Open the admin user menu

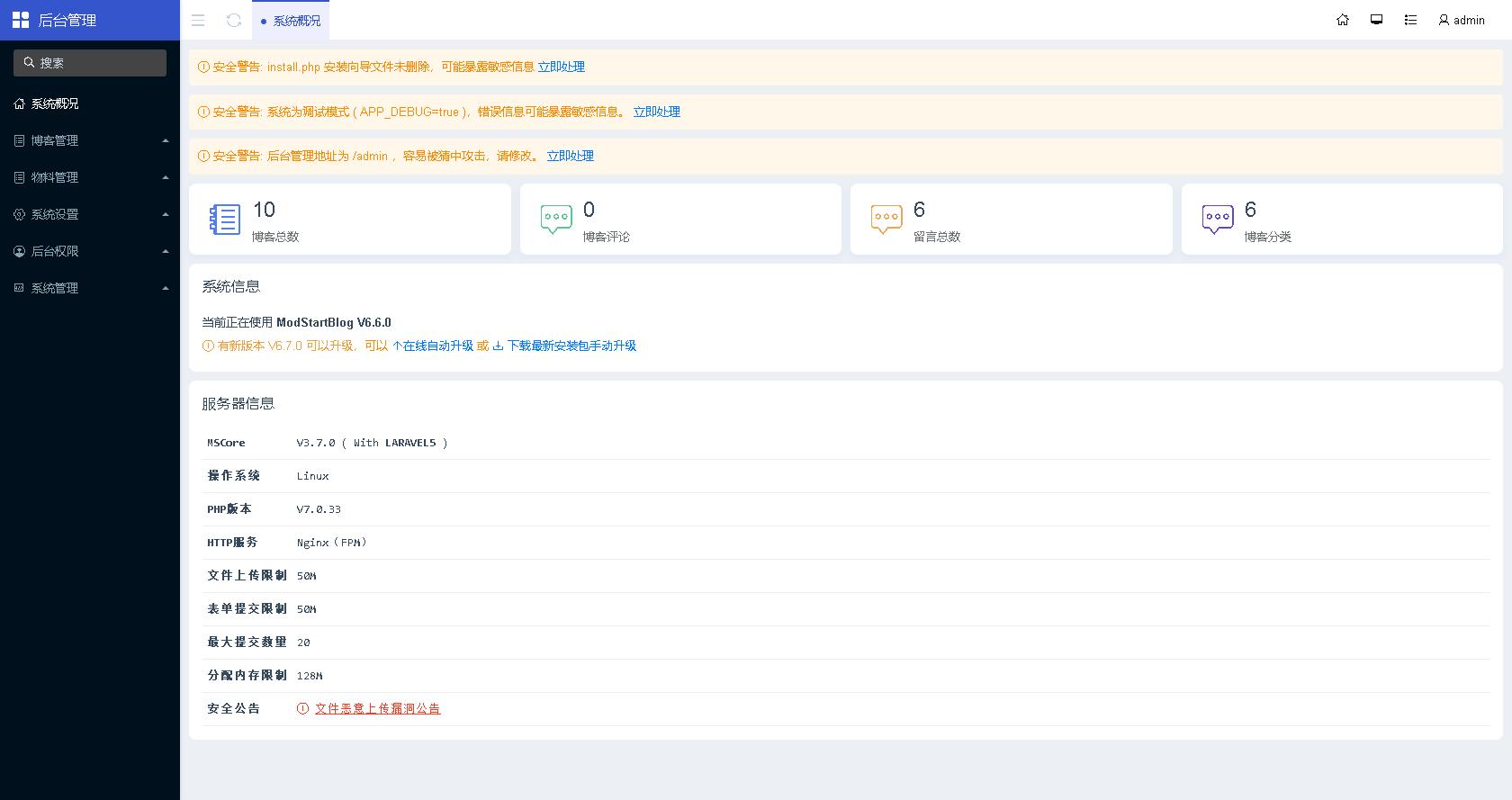[1462, 20]
